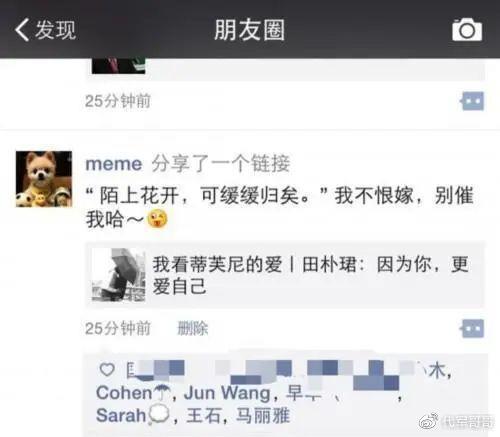Image resolution: width=500 pixels, height=437 pixels.
Task: Tap meme's dog avatar picture
Action: click(x=44, y=179)
